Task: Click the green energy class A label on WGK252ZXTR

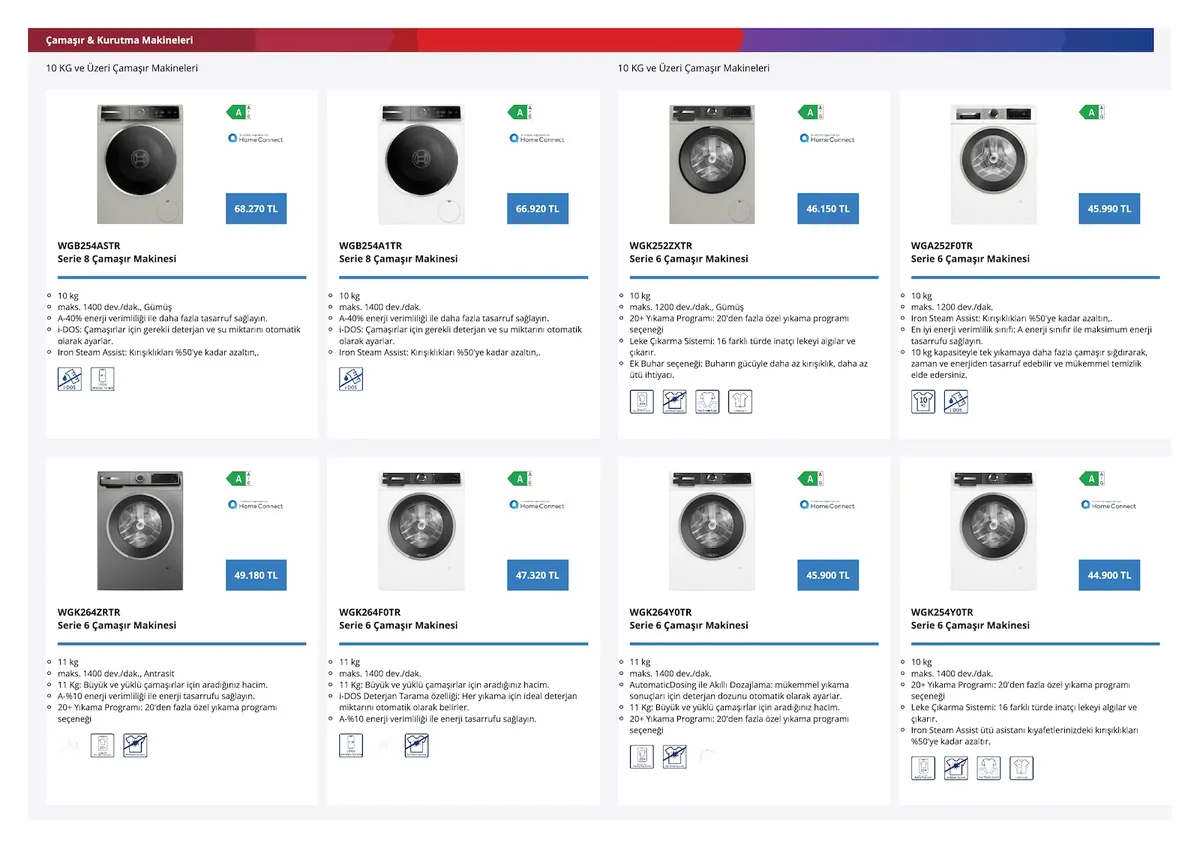Action: pos(812,112)
